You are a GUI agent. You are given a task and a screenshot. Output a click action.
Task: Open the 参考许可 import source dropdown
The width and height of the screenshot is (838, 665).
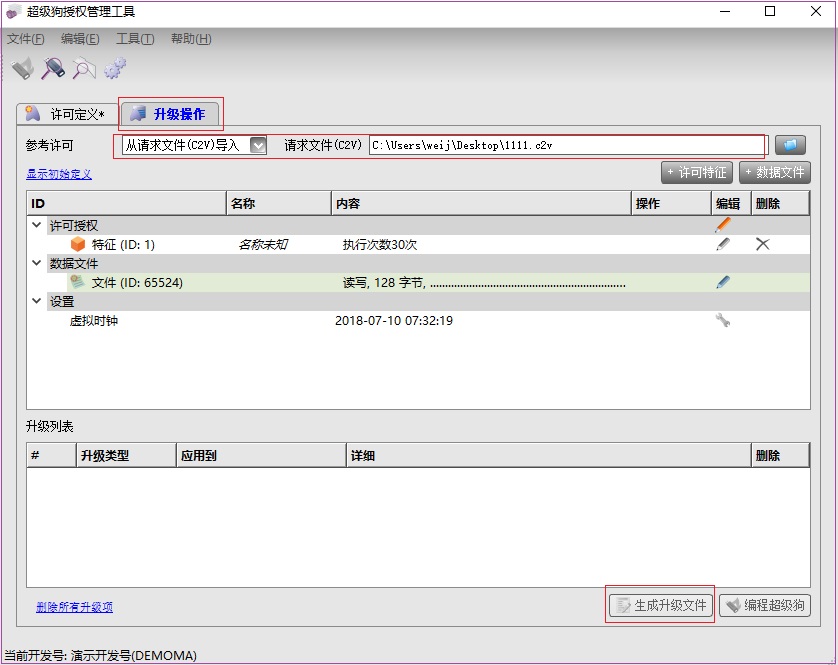(258, 145)
